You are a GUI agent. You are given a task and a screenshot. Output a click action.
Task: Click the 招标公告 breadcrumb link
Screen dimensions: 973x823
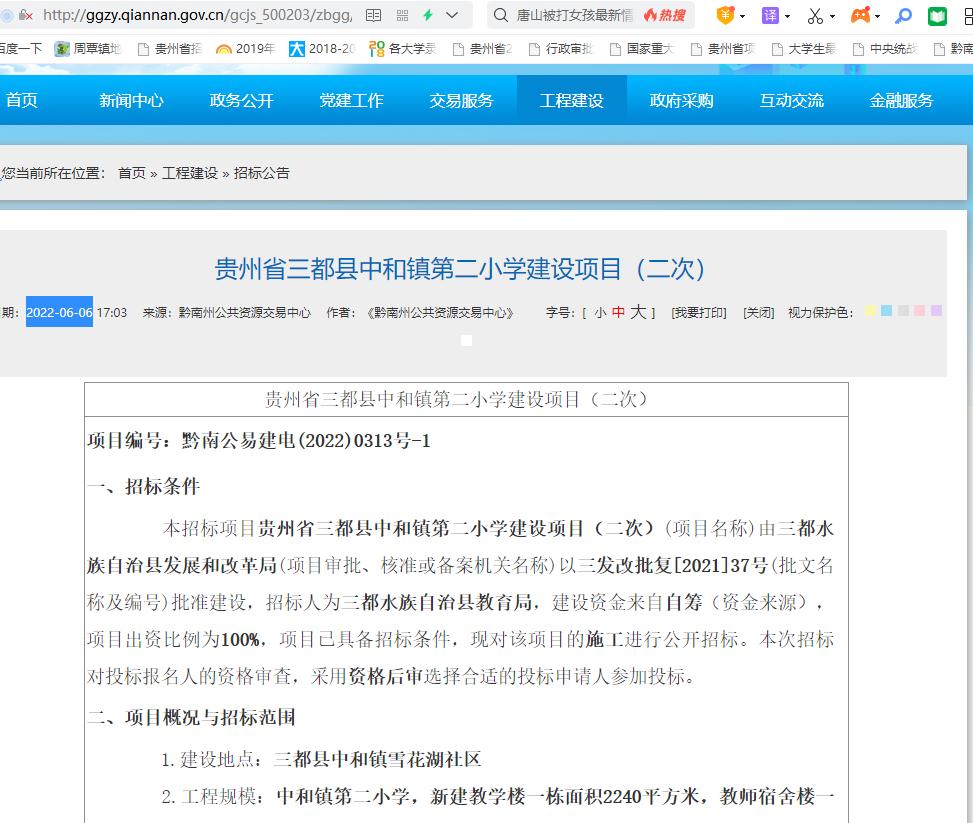[262, 173]
